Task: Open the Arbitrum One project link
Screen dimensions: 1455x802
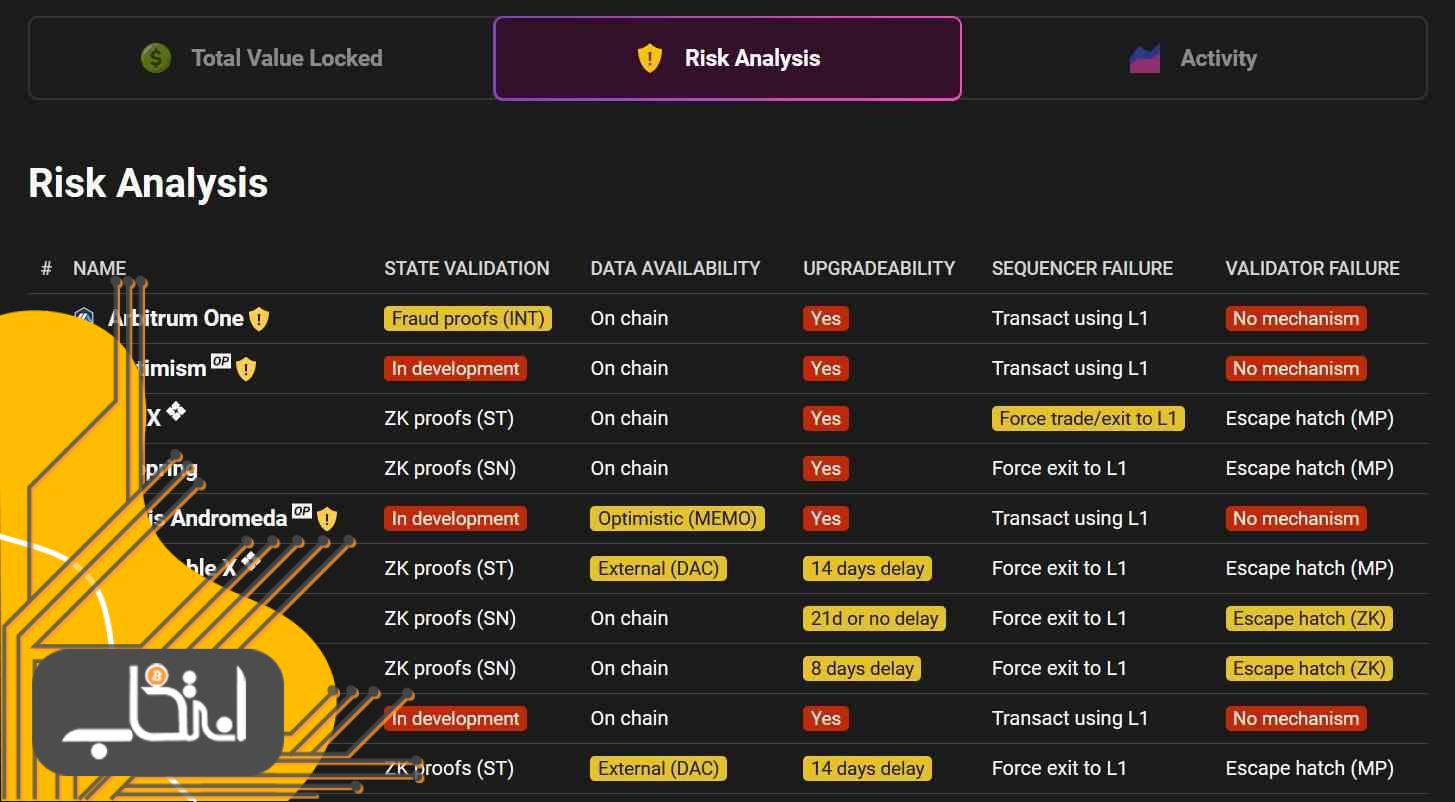Action: pos(176,318)
